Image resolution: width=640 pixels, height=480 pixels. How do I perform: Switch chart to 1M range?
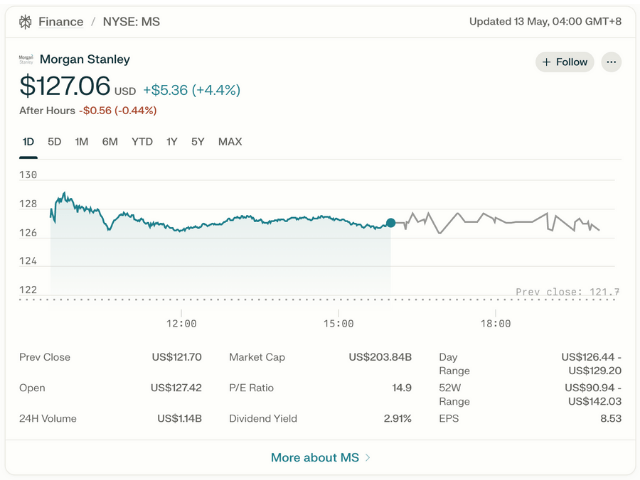point(81,142)
